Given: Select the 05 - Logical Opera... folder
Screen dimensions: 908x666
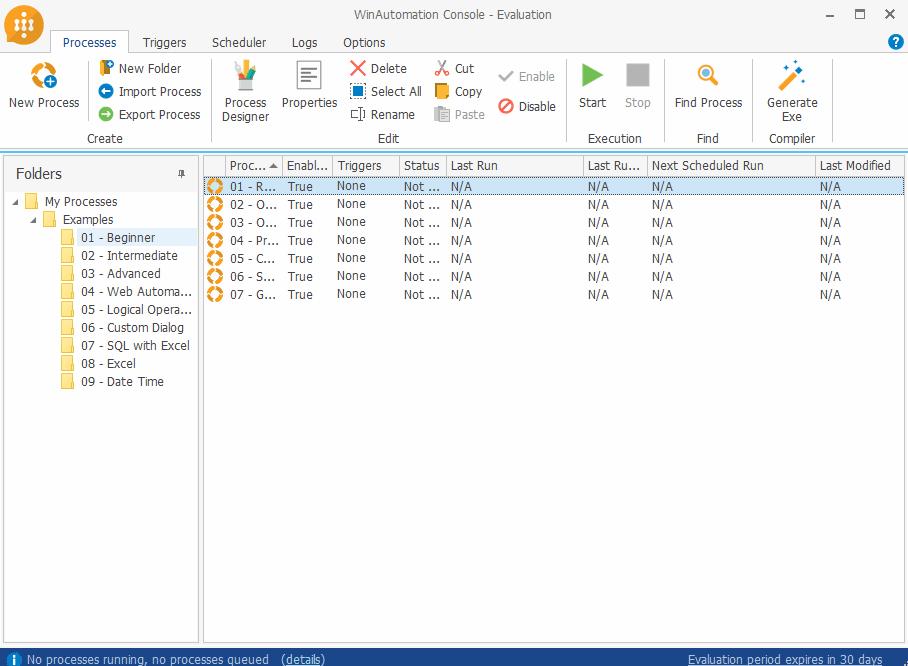Looking at the screenshot, I should pyautogui.click(x=136, y=309).
